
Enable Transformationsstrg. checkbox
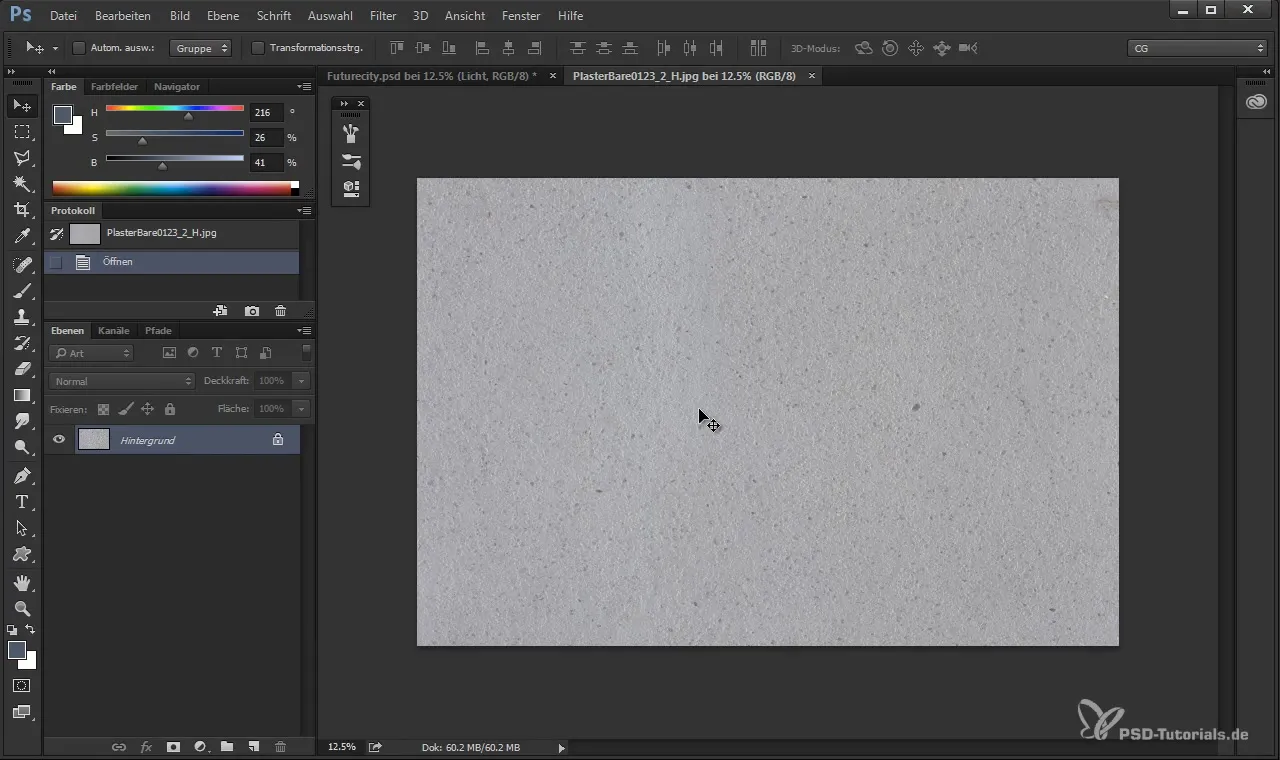(258, 48)
